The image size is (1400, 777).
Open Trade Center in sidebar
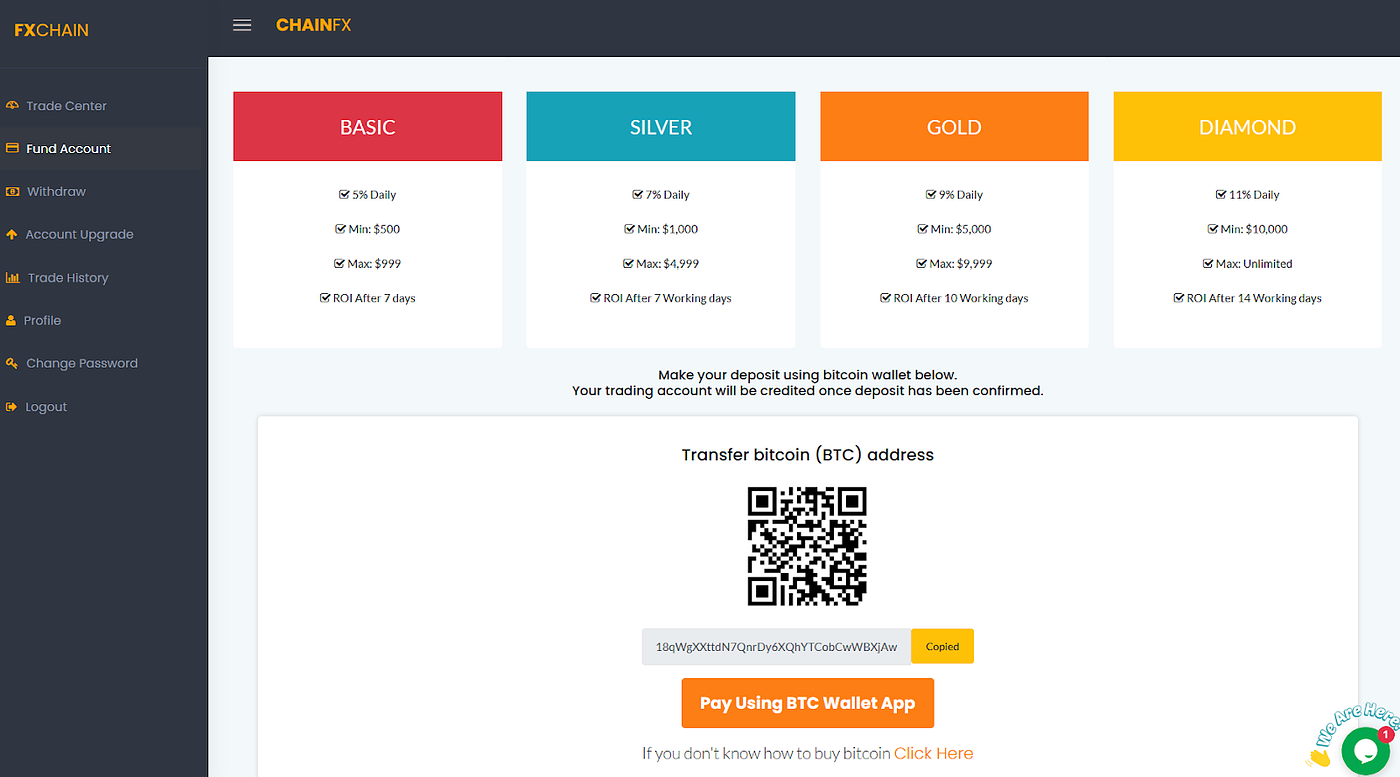click(x=66, y=105)
